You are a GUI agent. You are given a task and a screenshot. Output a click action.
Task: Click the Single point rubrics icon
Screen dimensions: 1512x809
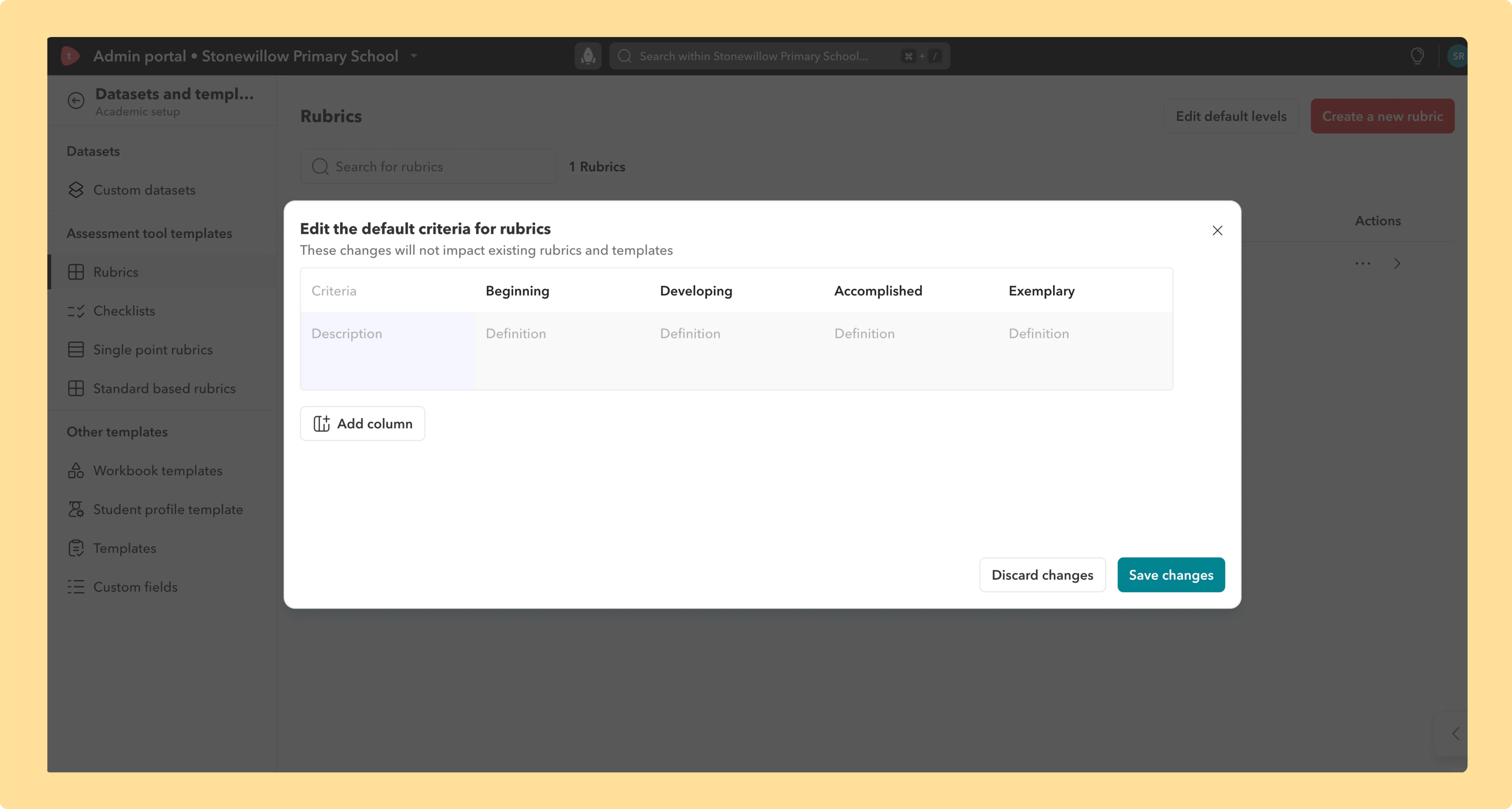click(x=76, y=350)
